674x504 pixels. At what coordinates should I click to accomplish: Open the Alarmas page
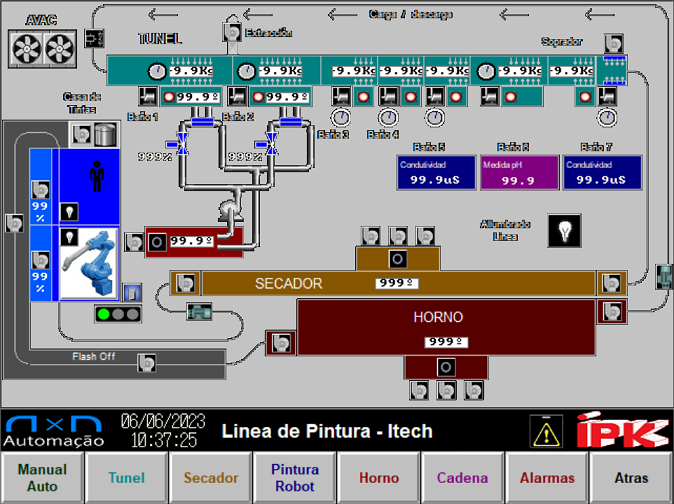[x=547, y=478]
